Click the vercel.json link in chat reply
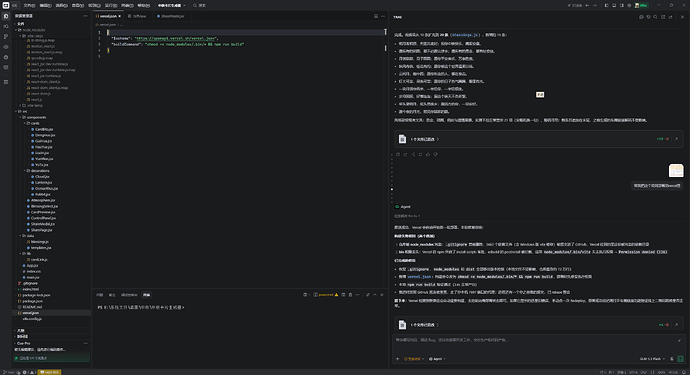This screenshot has width=690, height=375. tap(419, 277)
